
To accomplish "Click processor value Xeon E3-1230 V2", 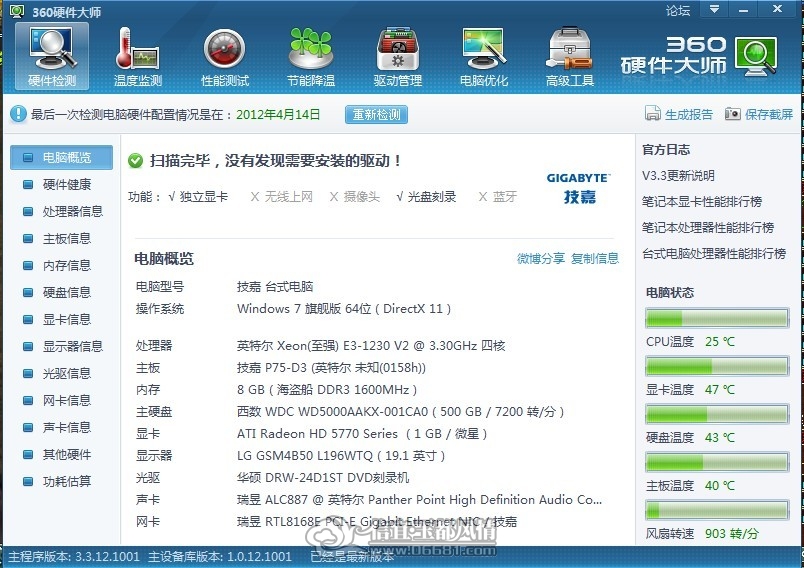I will 371,346.
